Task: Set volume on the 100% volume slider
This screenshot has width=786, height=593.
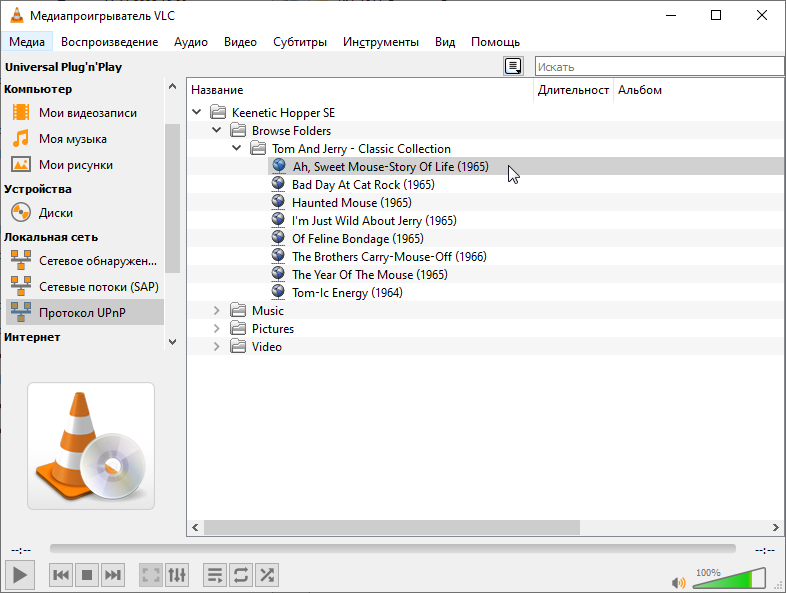Action: [x=729, y=578]
